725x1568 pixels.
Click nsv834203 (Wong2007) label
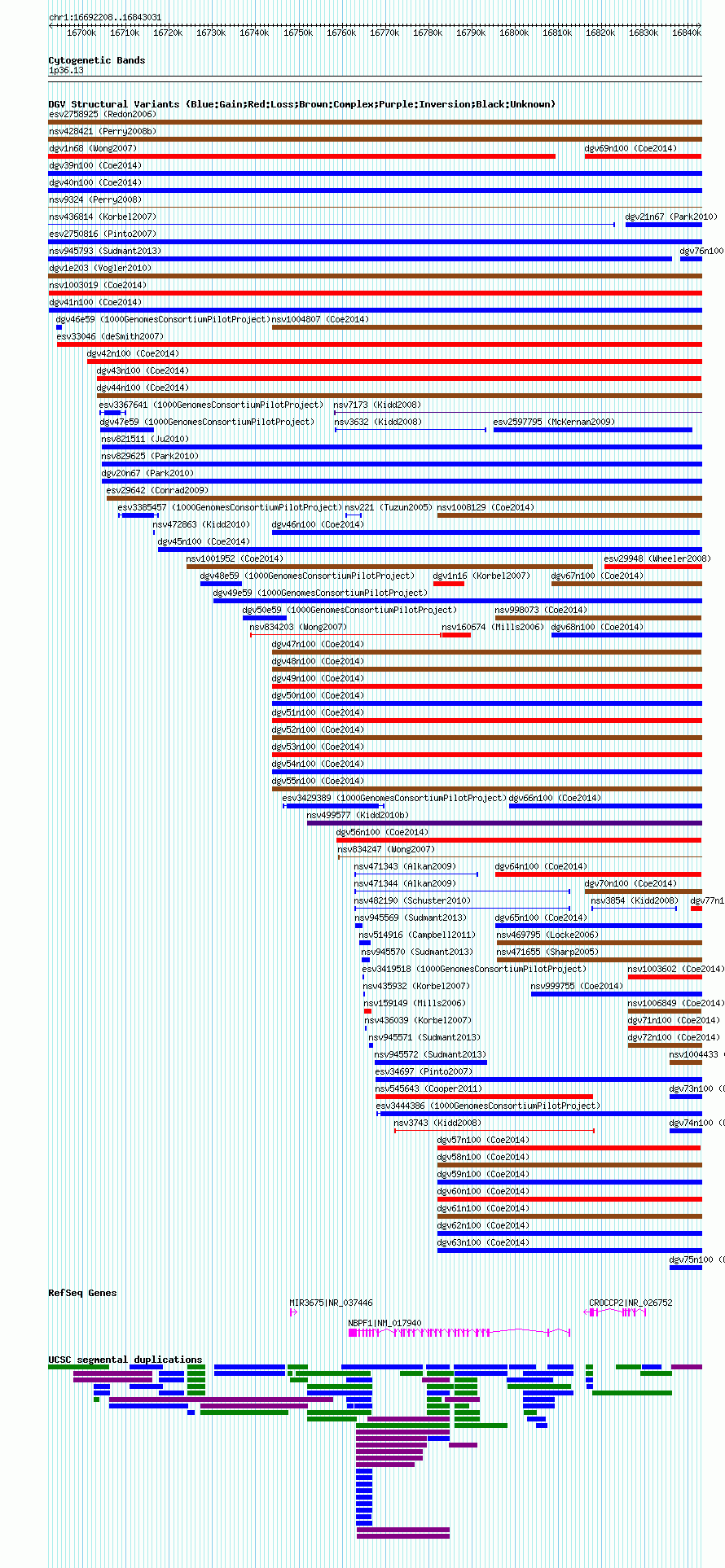(x=299, y=627)
